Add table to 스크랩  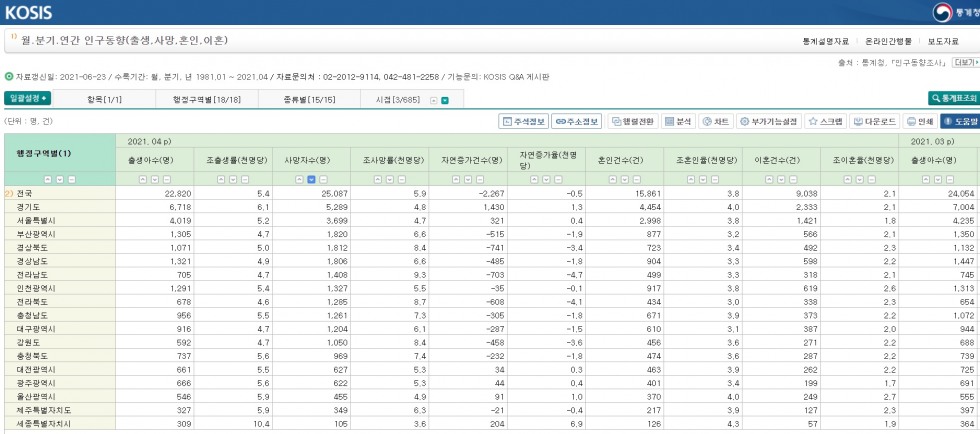pyautogui.click(x=826, y=121)
